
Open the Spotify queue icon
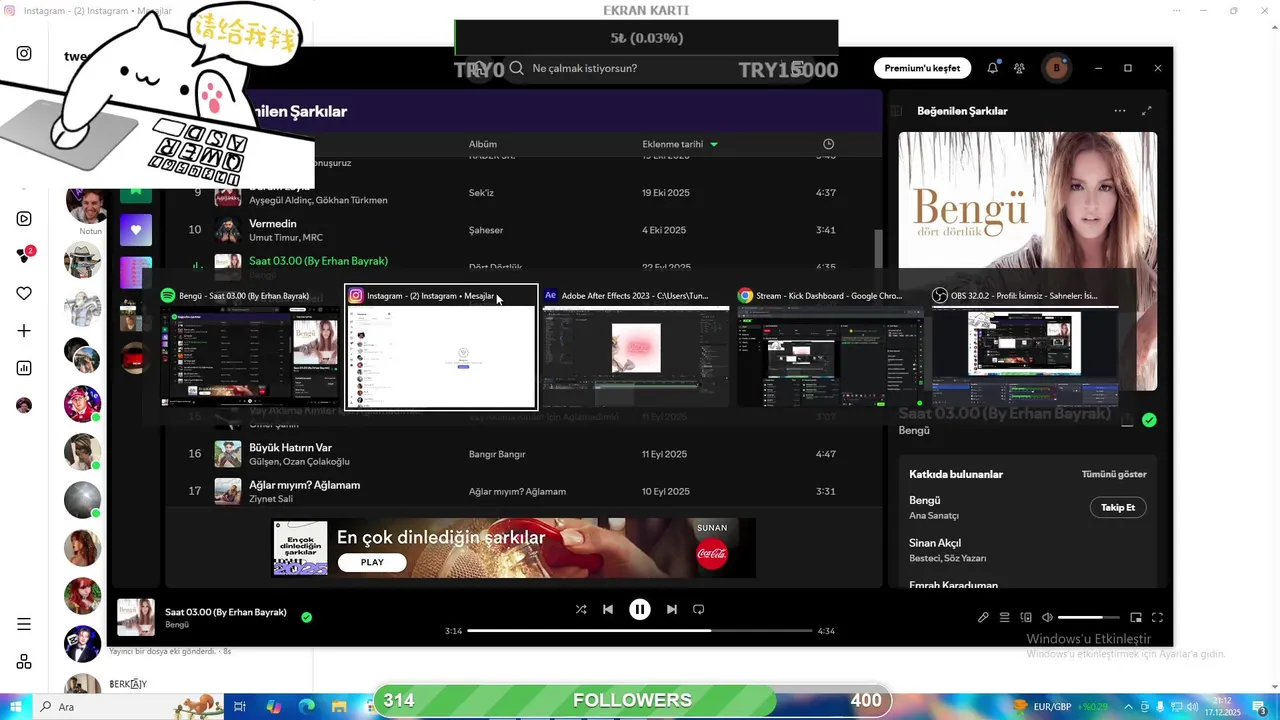click(1005, 618)
